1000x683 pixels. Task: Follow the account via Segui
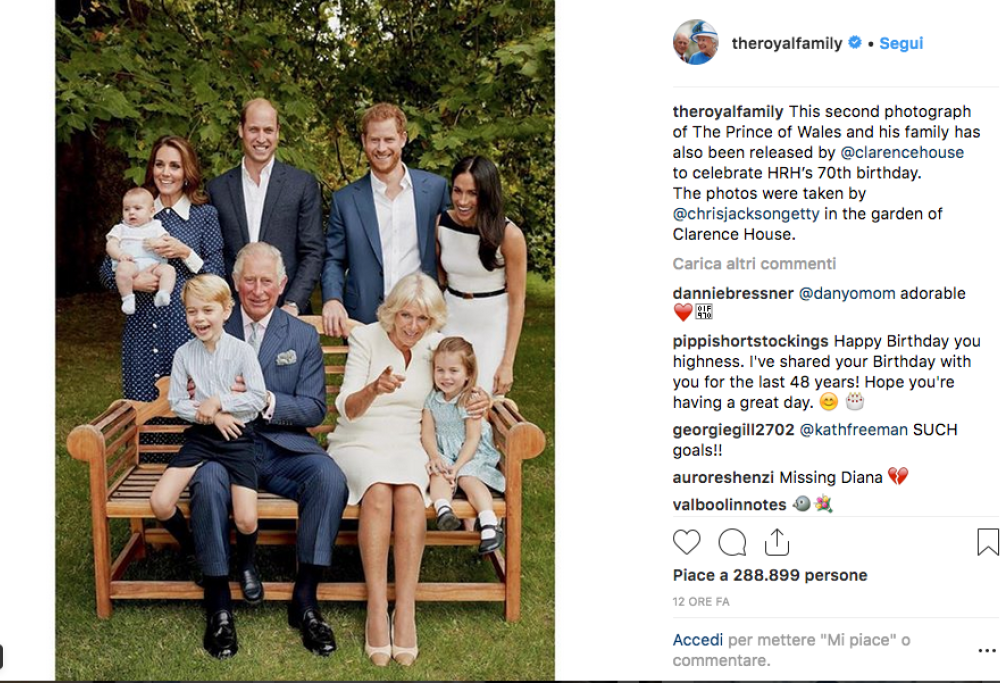pos(901,43)
